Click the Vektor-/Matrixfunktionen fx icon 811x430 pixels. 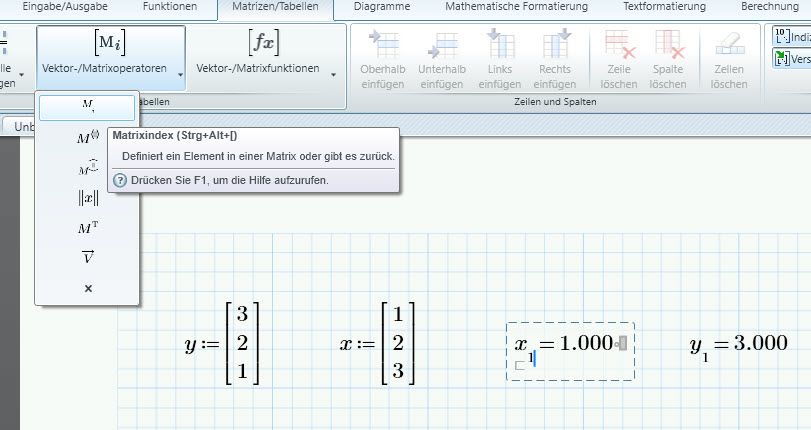(x=264, y=42)
